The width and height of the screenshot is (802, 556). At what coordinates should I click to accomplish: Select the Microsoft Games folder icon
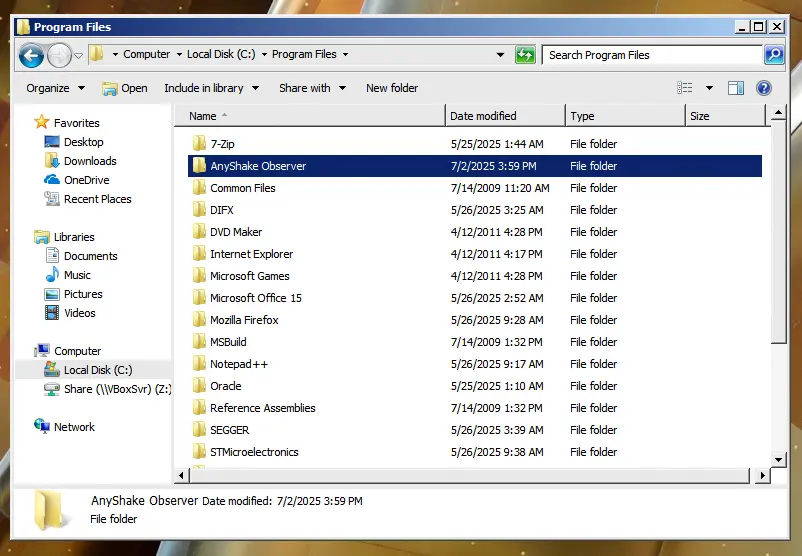pyautogui.click(x=199, y=276)
